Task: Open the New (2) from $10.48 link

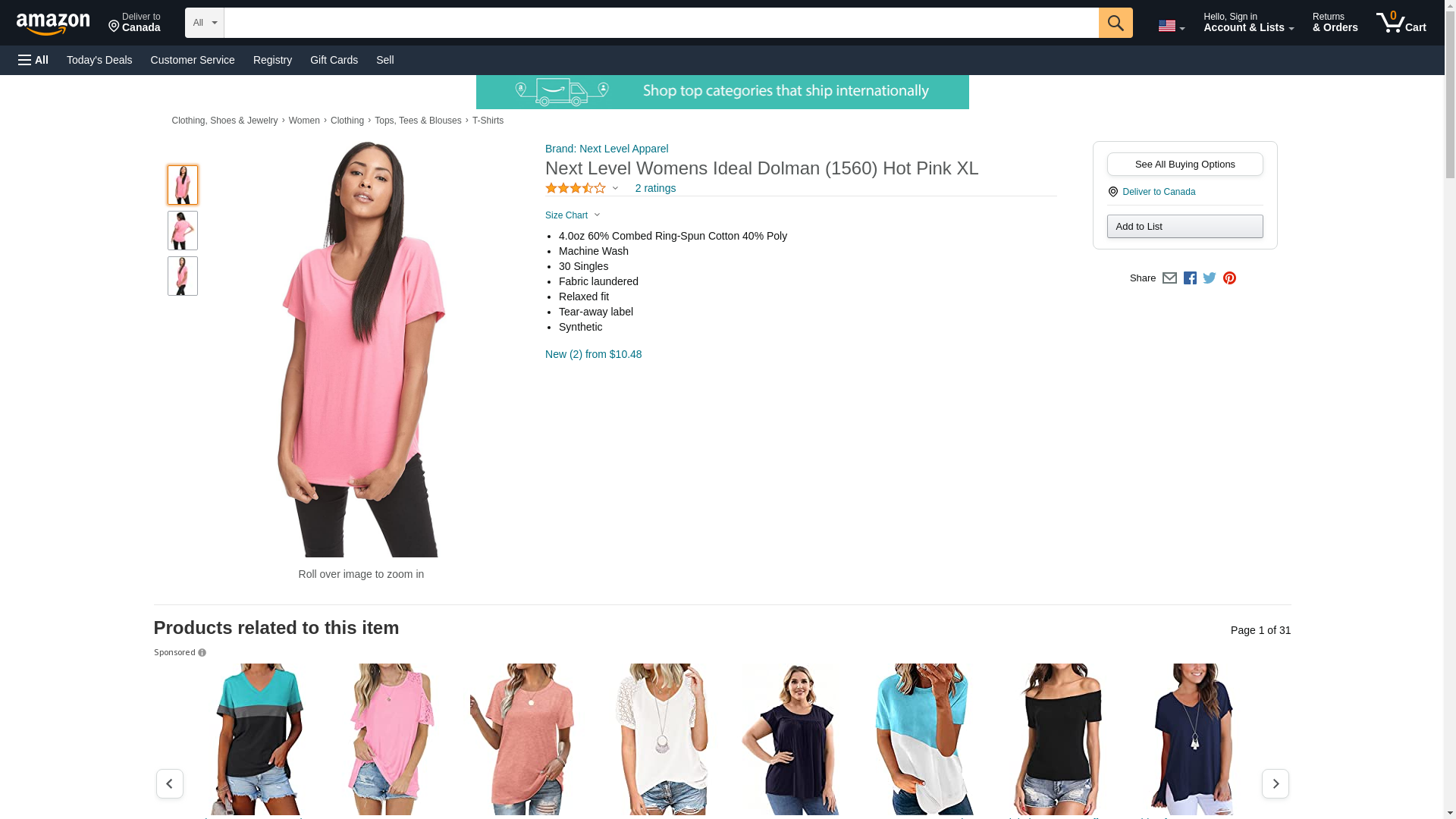Action: [x=593, y=354]
